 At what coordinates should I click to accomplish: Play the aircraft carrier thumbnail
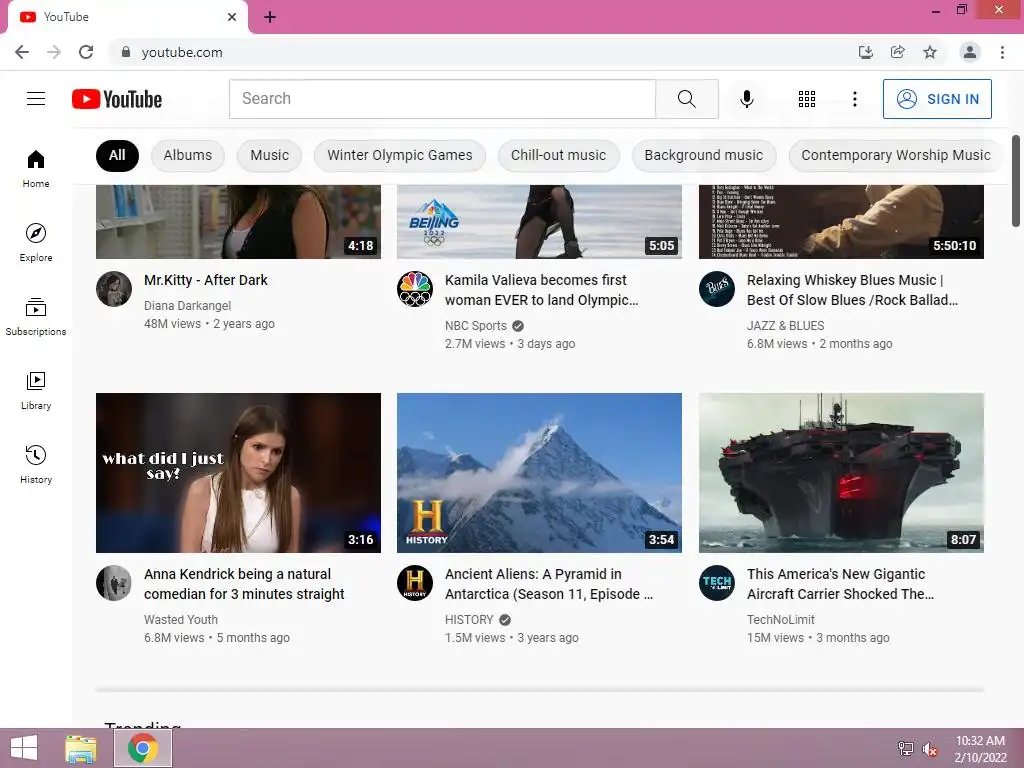(841, 473)
